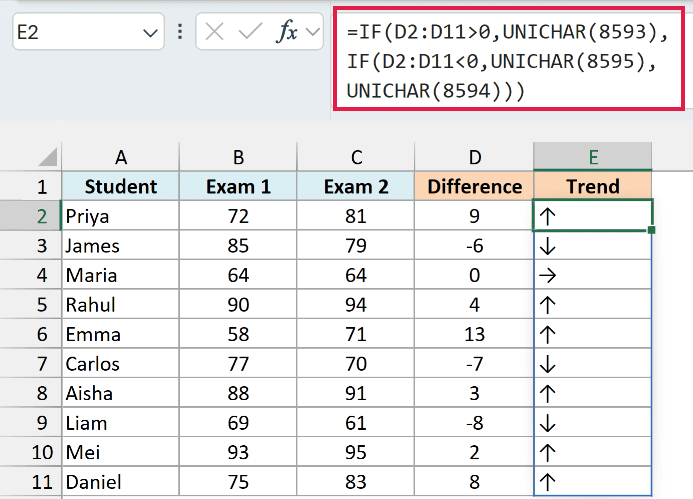Select the cell containing Carlos
Screen dimensions: 693x499
[x=121, y=363]
